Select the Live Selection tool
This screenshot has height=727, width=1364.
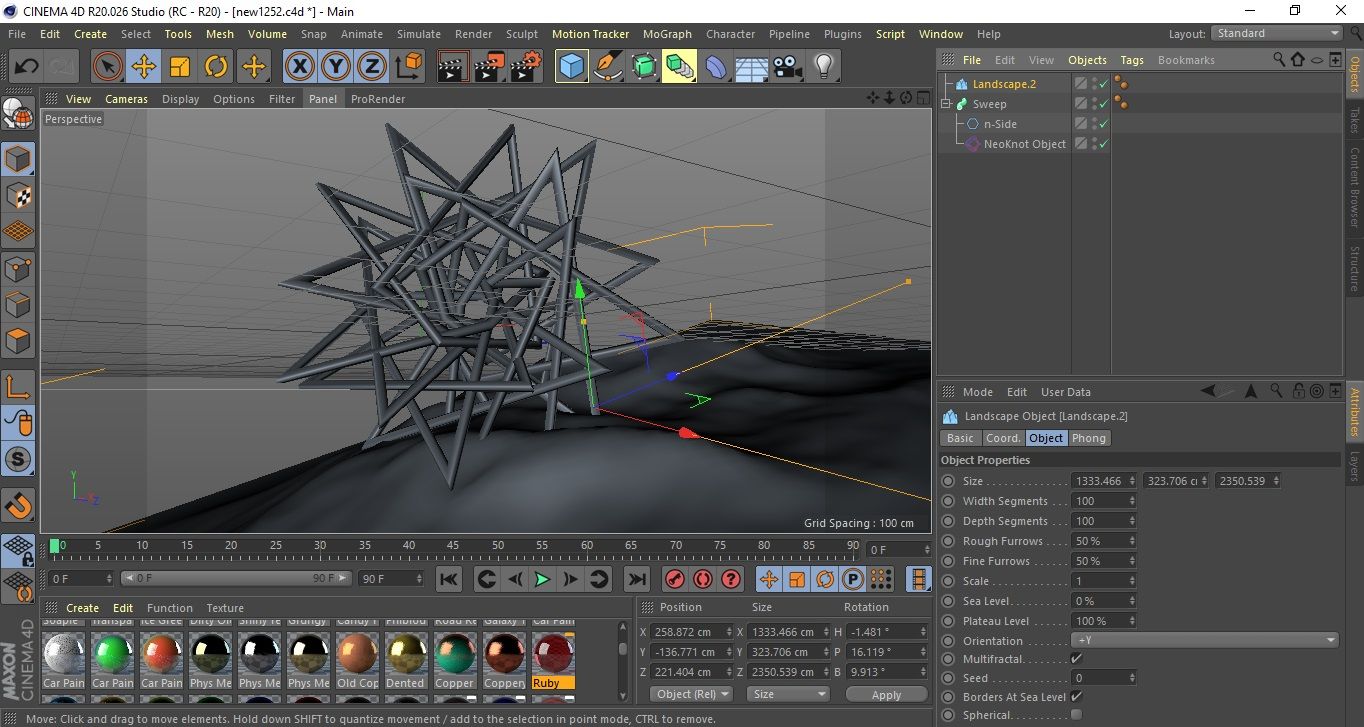tap(108, 67)
